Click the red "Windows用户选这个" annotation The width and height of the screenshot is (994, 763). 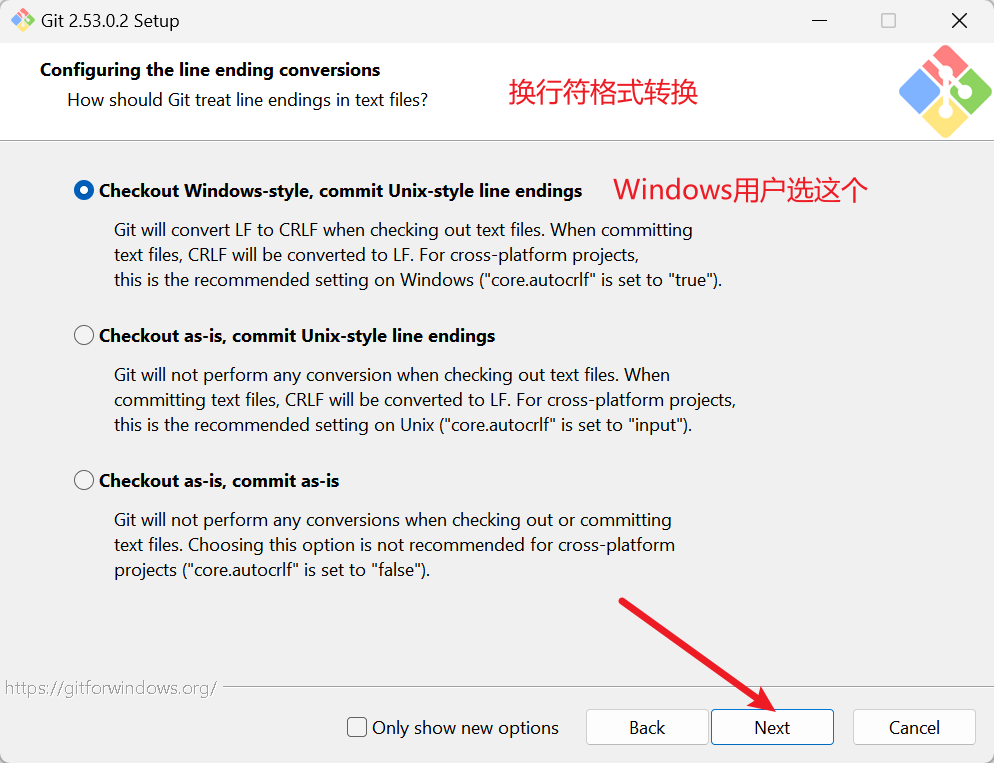click(740, 189)
